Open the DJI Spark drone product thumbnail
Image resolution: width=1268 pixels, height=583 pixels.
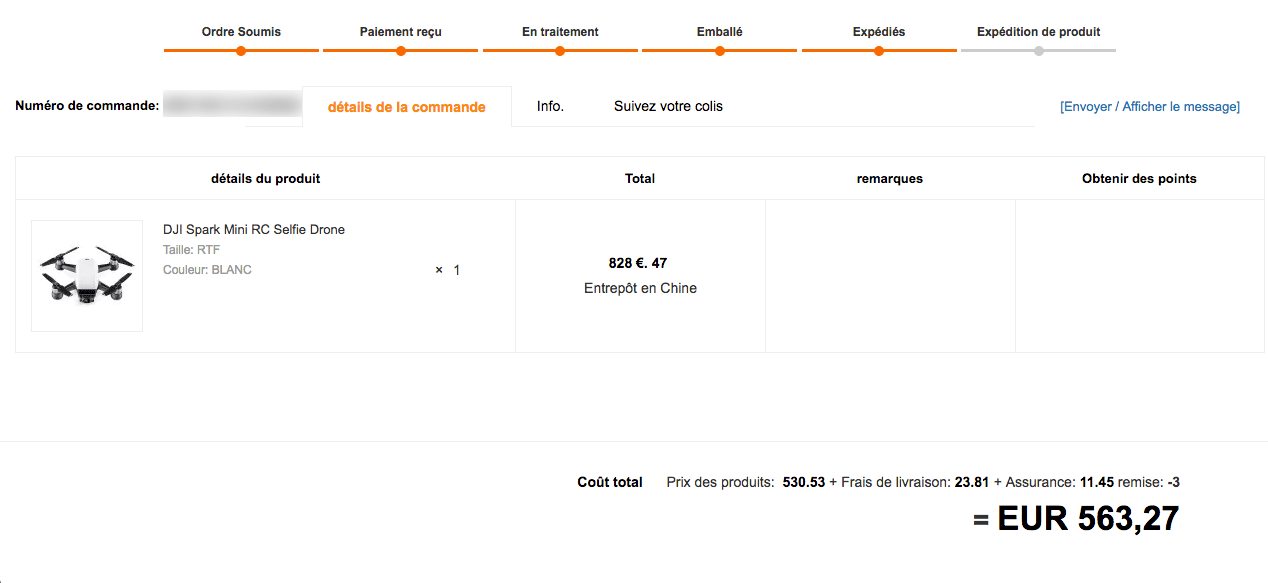[x=87, y=275]
